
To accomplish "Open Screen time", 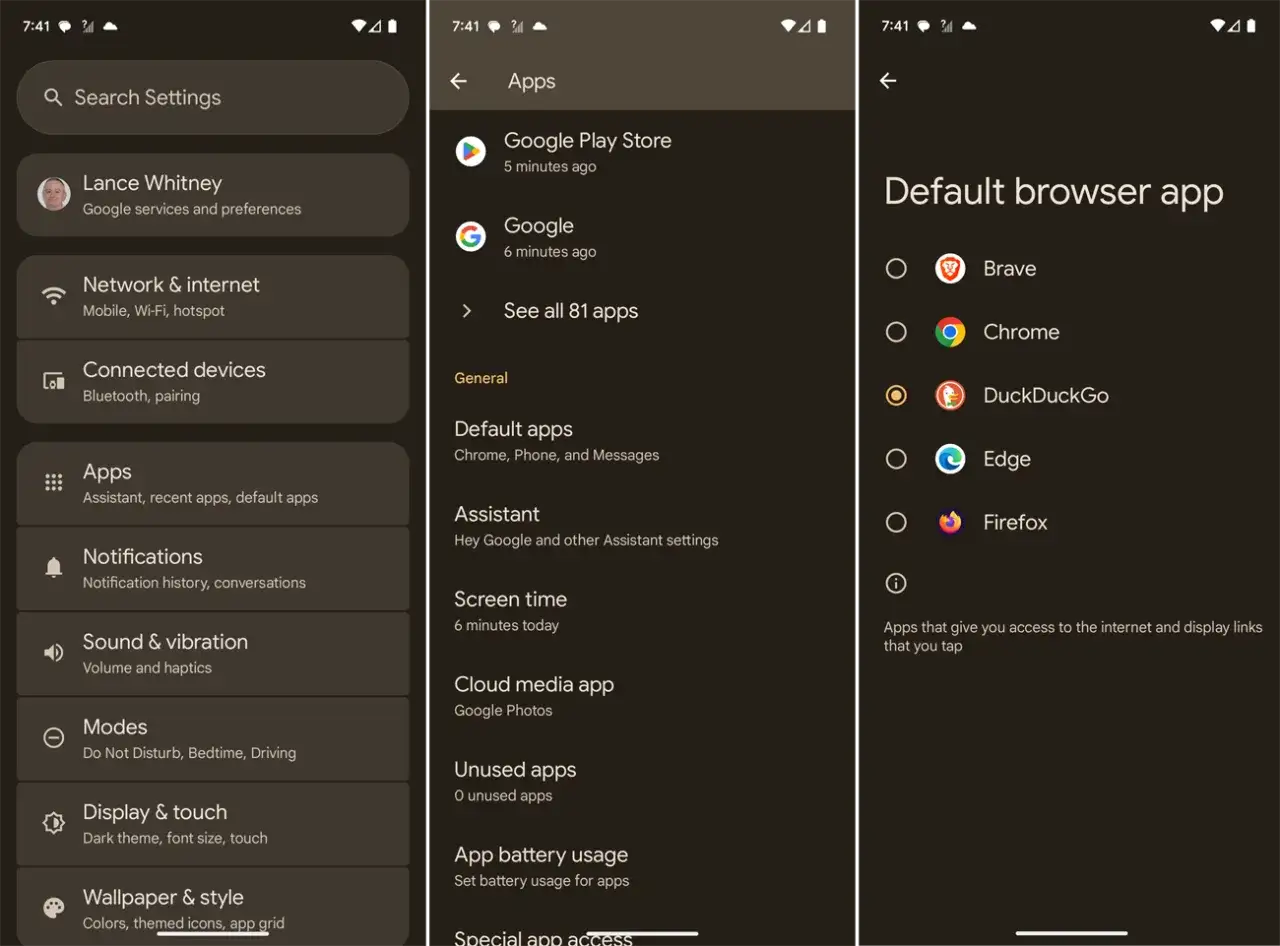I will [x=642, y=610].
